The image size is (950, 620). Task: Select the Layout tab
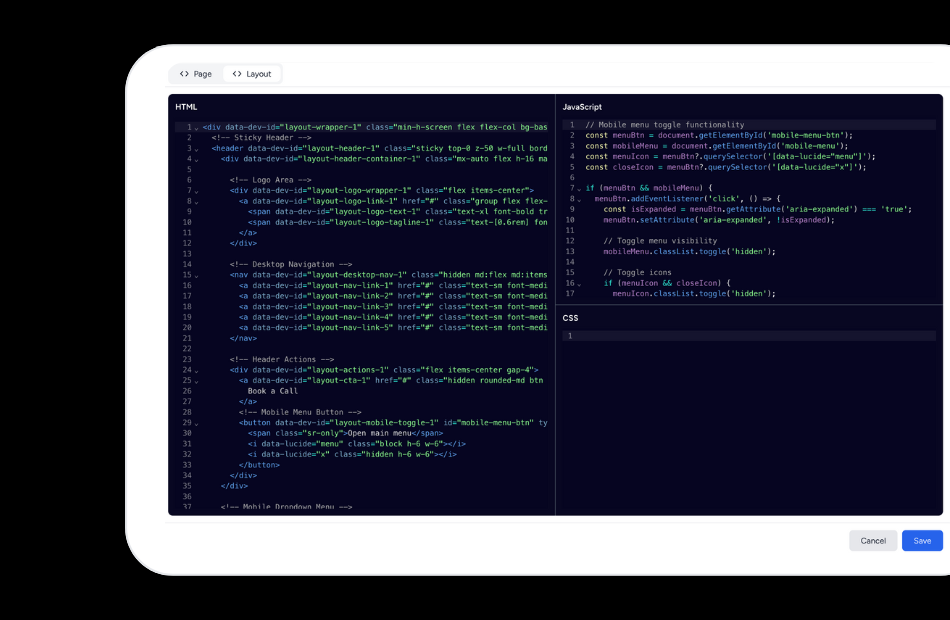coord(253,73)
